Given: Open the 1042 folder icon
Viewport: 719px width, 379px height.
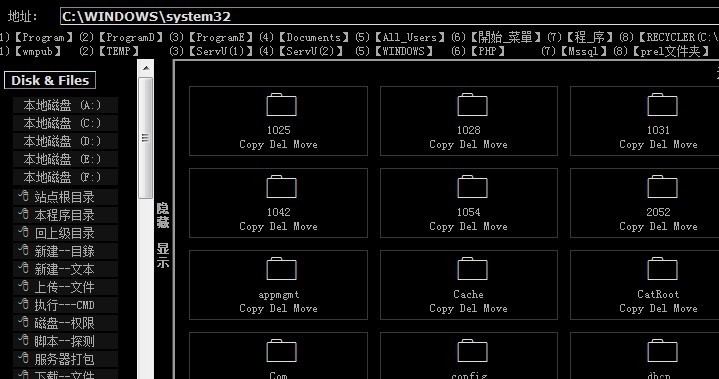Looking at the screenshot, I should tap(281, 187).
